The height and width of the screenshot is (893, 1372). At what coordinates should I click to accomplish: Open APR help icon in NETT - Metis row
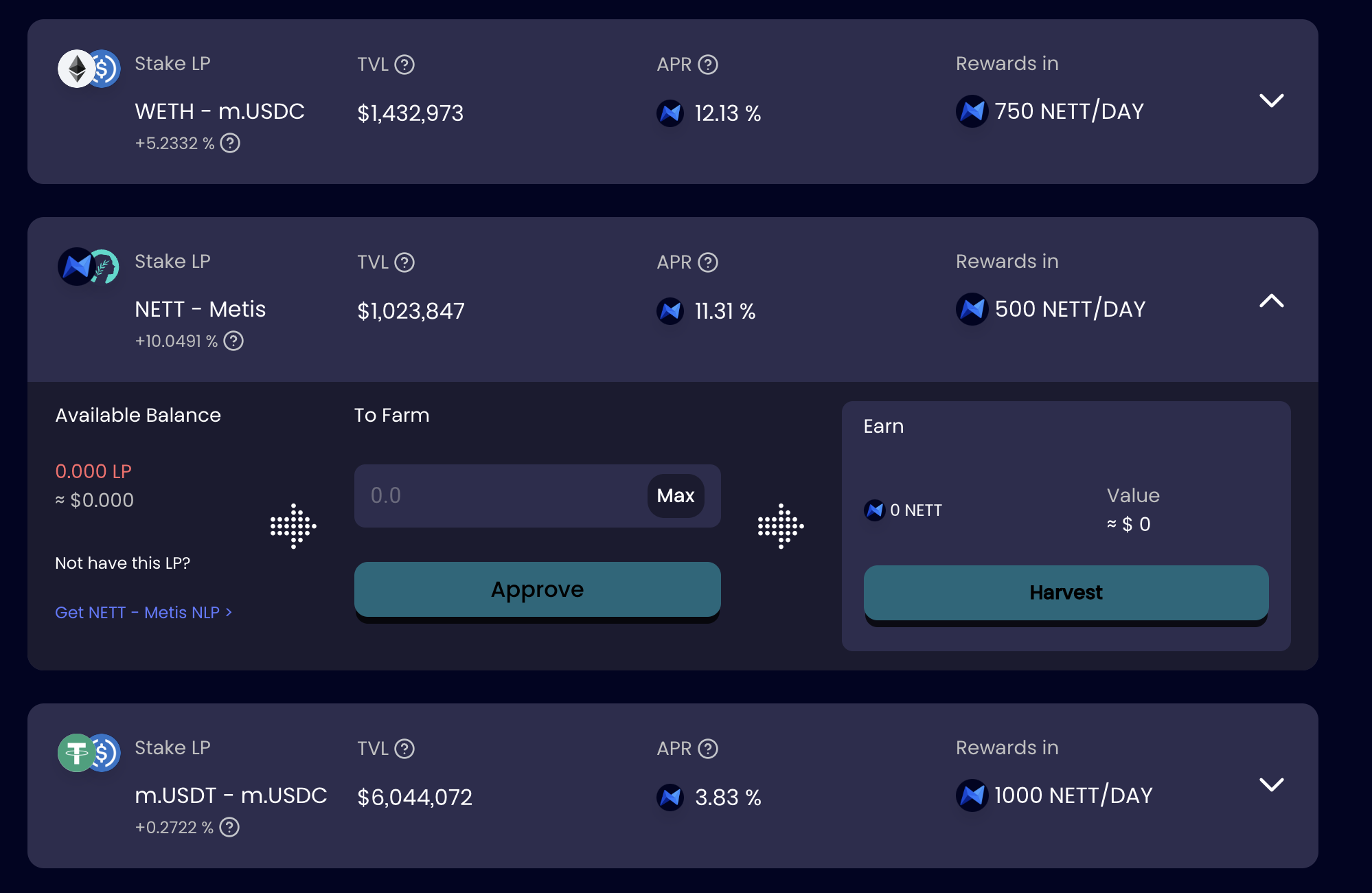click(708, 262)
